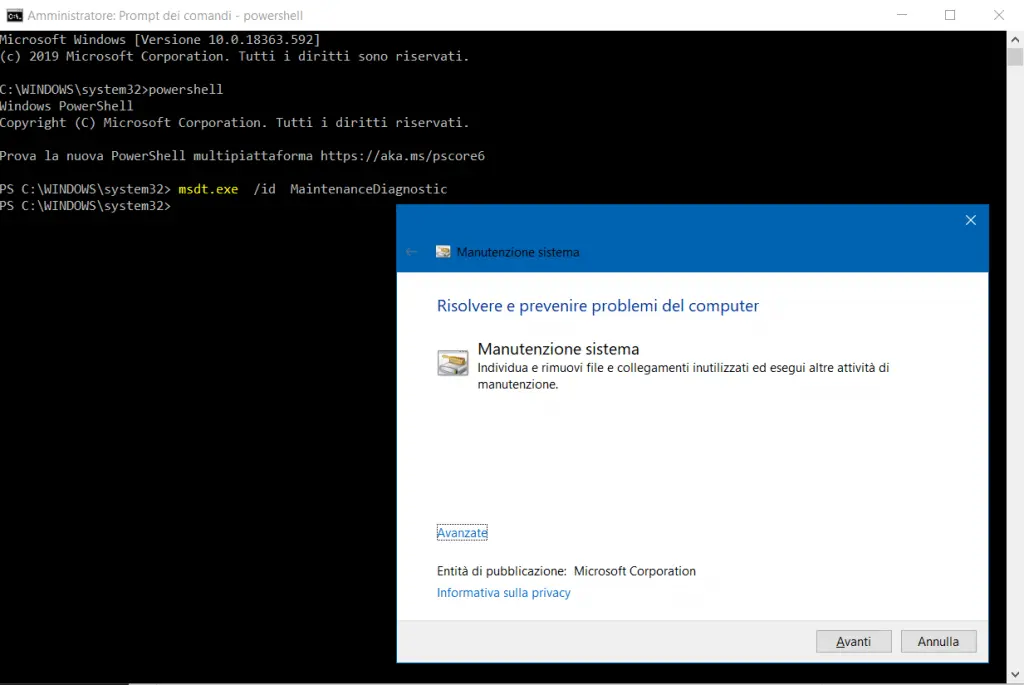Screen dimensions: 1024x685
Task: Click scroll down arrow in console scrollbar
Action: [1015, 675]
